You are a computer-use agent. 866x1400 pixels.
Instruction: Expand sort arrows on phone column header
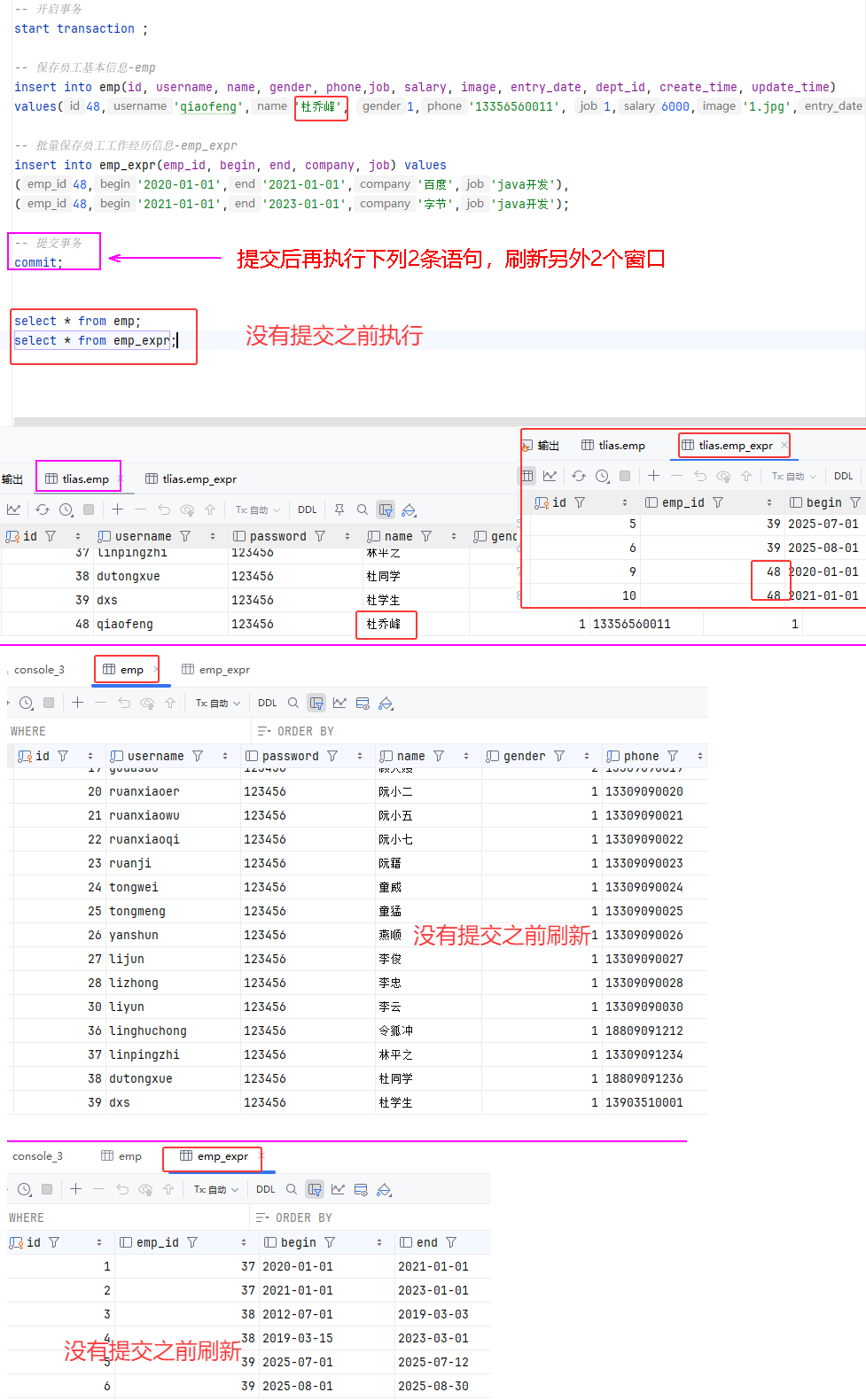tap(700, 756)
